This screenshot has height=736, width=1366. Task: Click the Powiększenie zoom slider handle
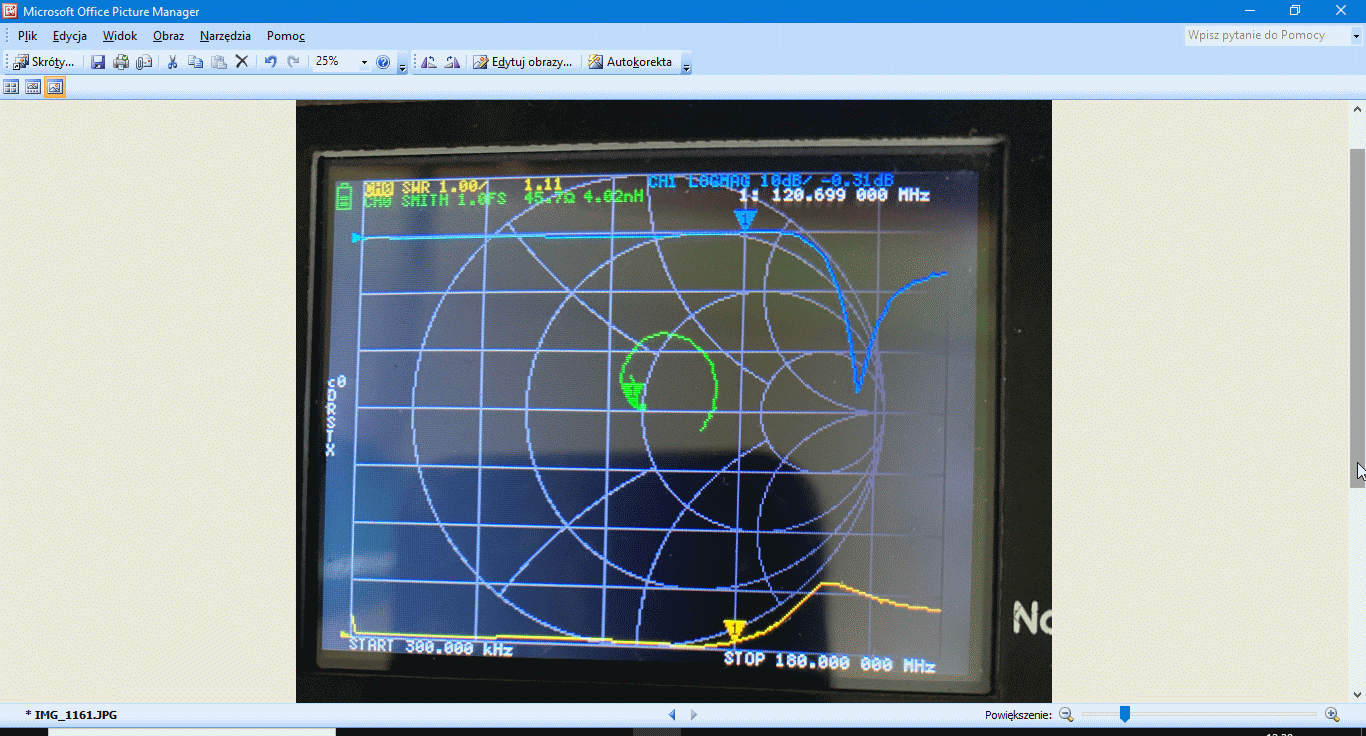tap(1125, 714)
